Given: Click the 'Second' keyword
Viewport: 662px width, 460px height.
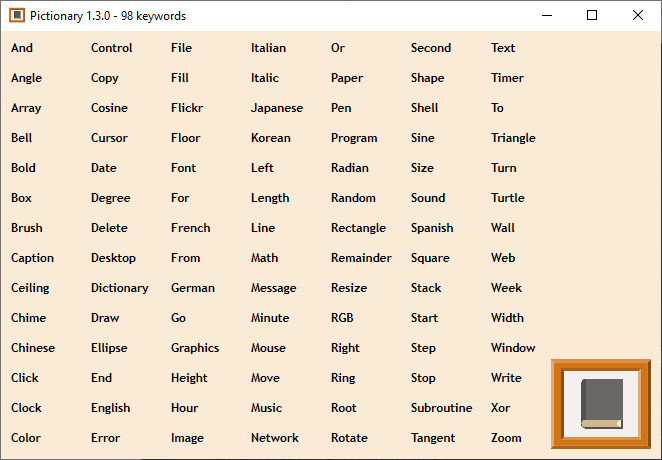Looking at the screenshot, I should (431, 48).
